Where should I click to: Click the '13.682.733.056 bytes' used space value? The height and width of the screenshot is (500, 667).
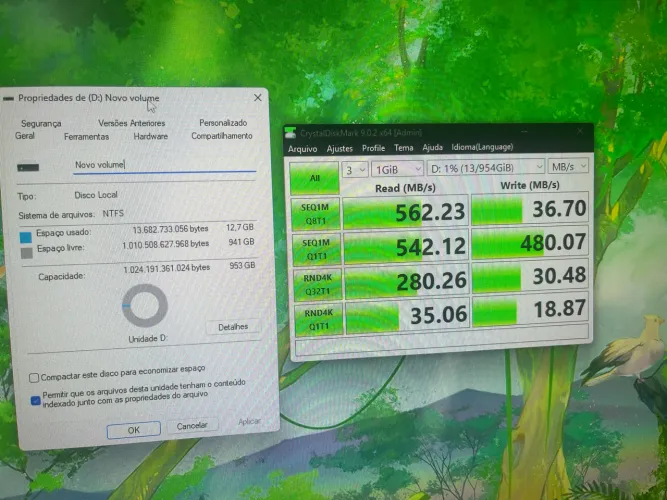point(171,229)
